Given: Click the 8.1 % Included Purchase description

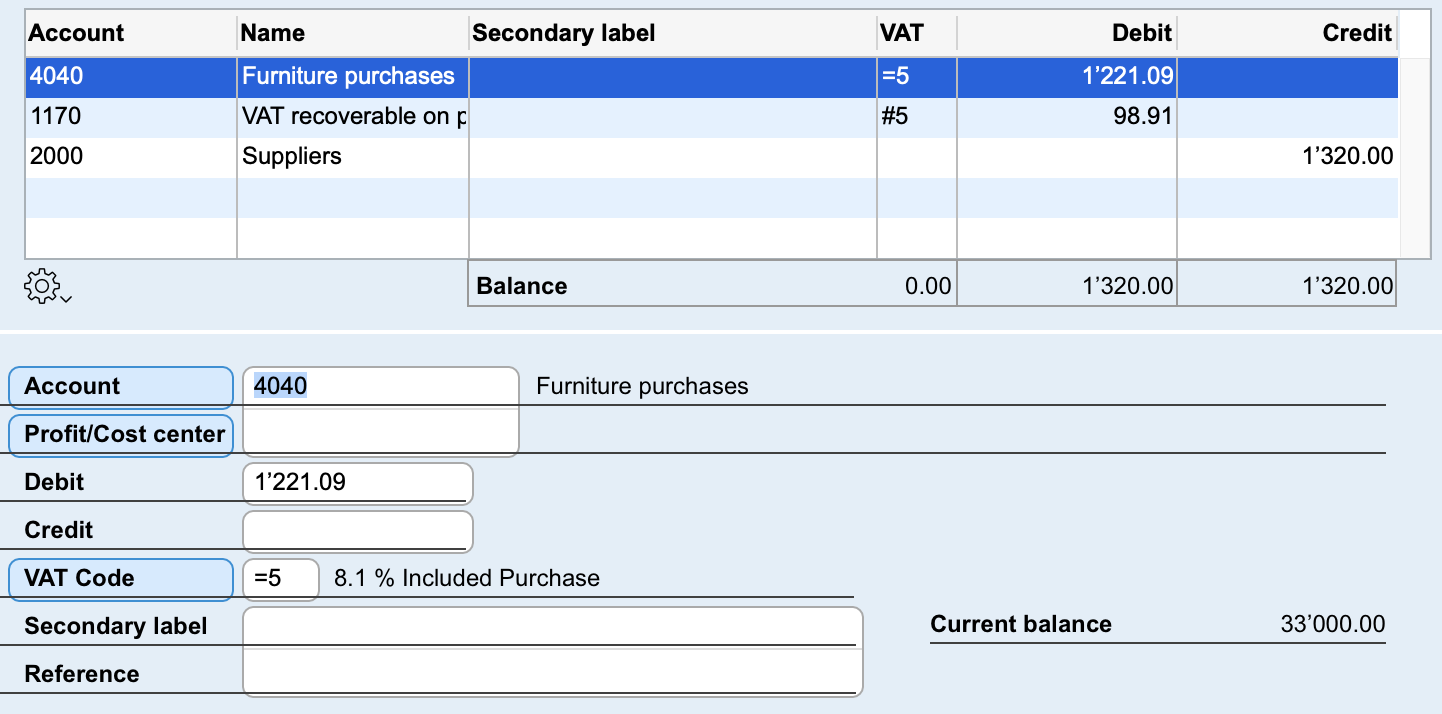Looking at the screenshot, I should [467, 579].
